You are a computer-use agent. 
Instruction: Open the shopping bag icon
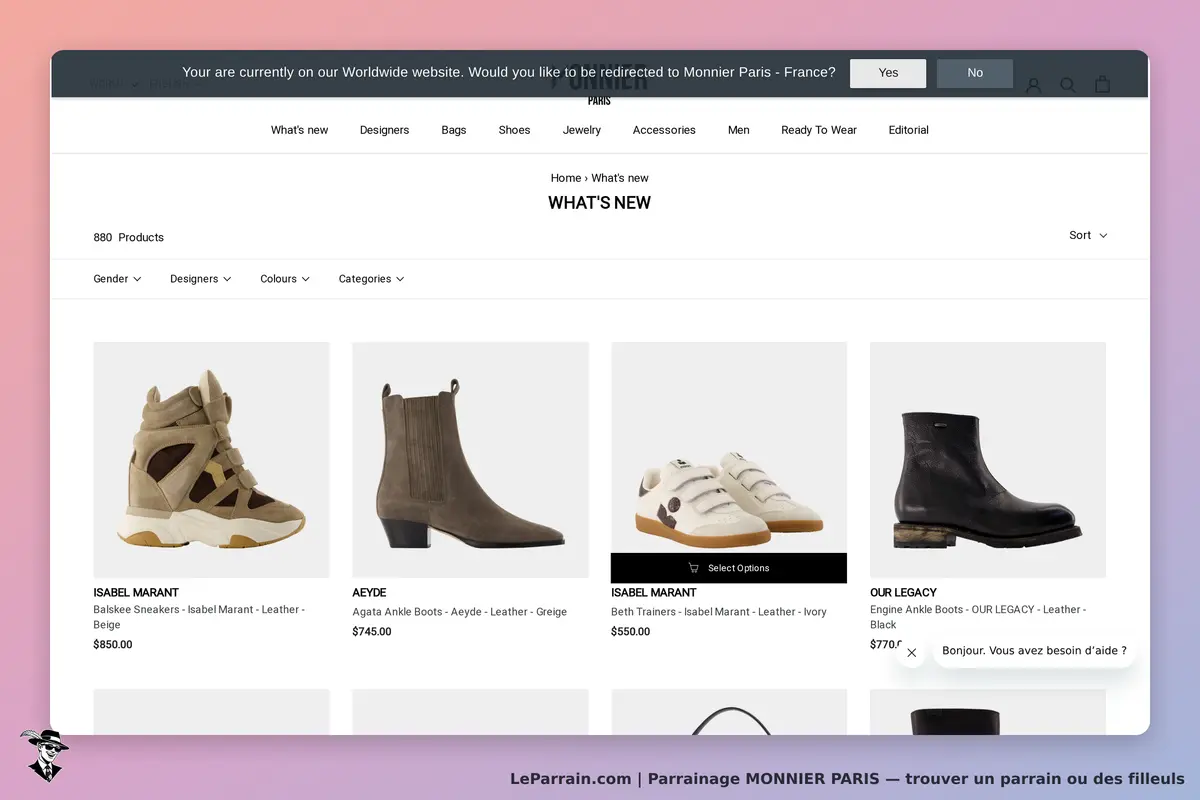(x=1102, y=85)
